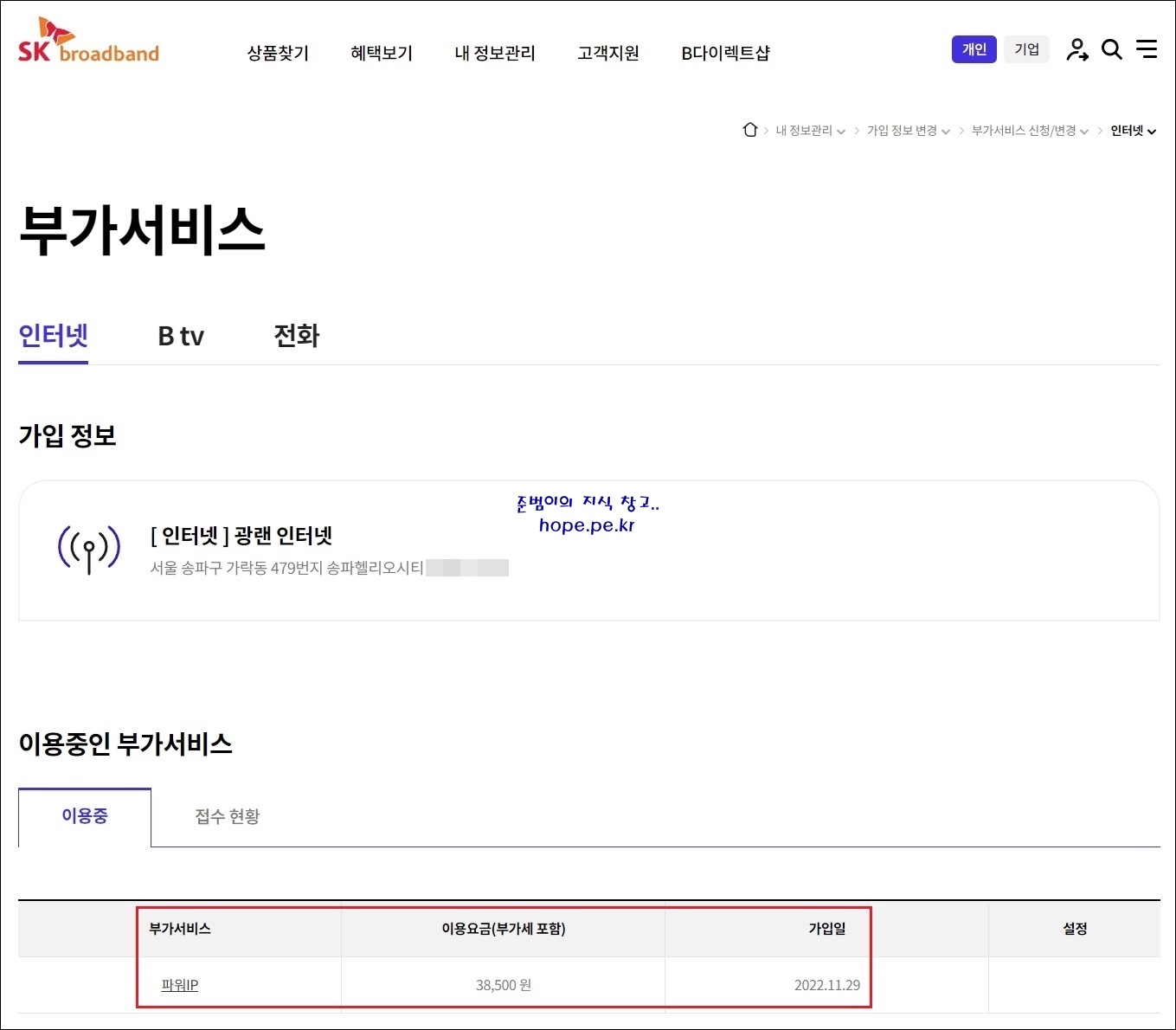1176x1030 pixels.
Task: Open the 혜택보기 menu
Action: click(382, 53)
